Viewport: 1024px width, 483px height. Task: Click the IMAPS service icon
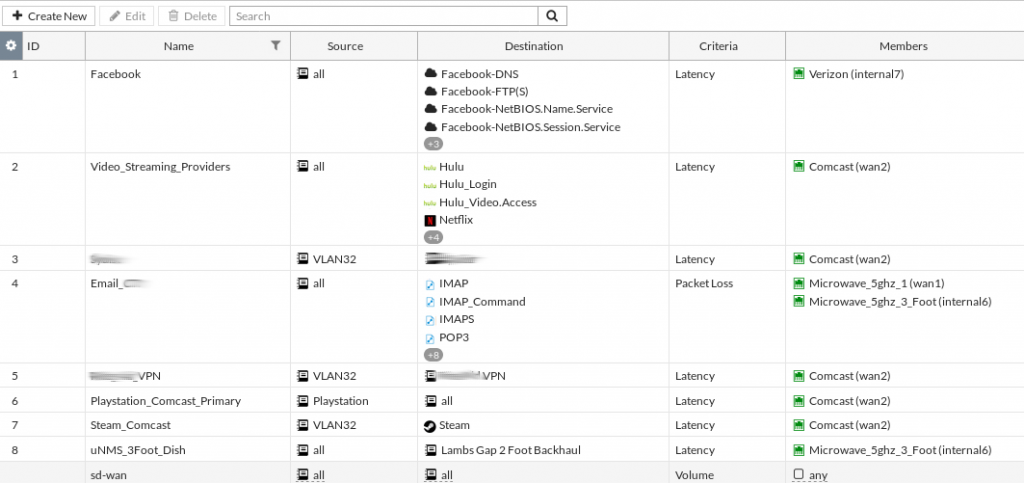tap(430, 320)
